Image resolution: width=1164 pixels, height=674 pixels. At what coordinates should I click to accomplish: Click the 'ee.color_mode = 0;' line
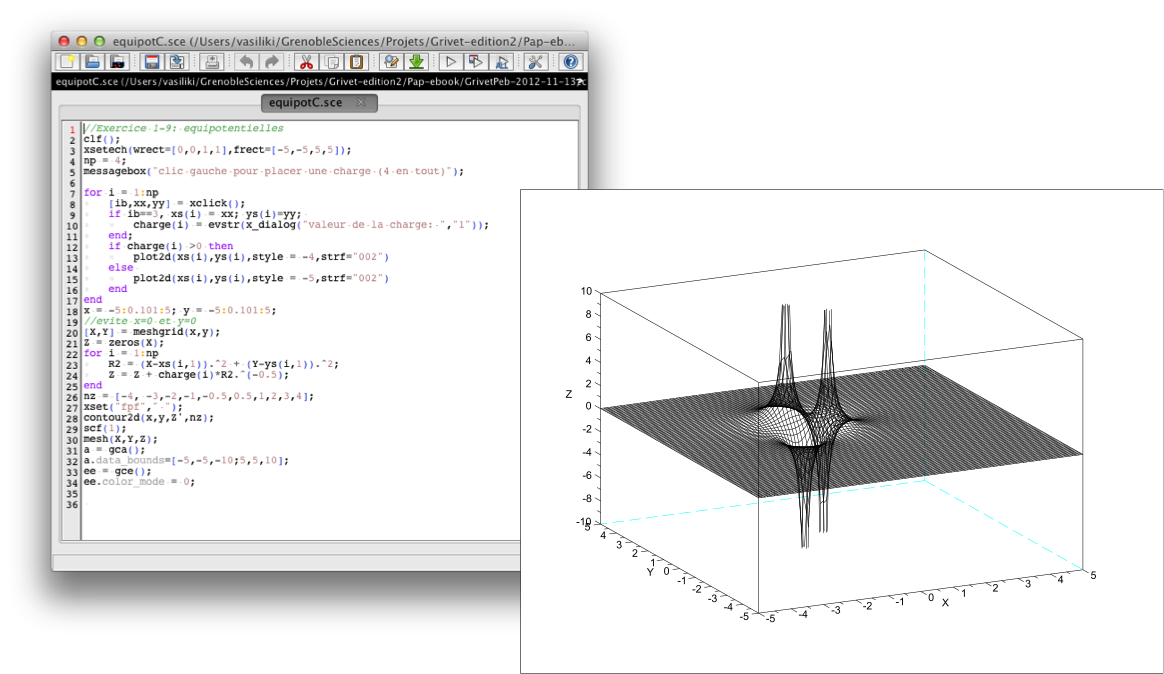(139, 482)
